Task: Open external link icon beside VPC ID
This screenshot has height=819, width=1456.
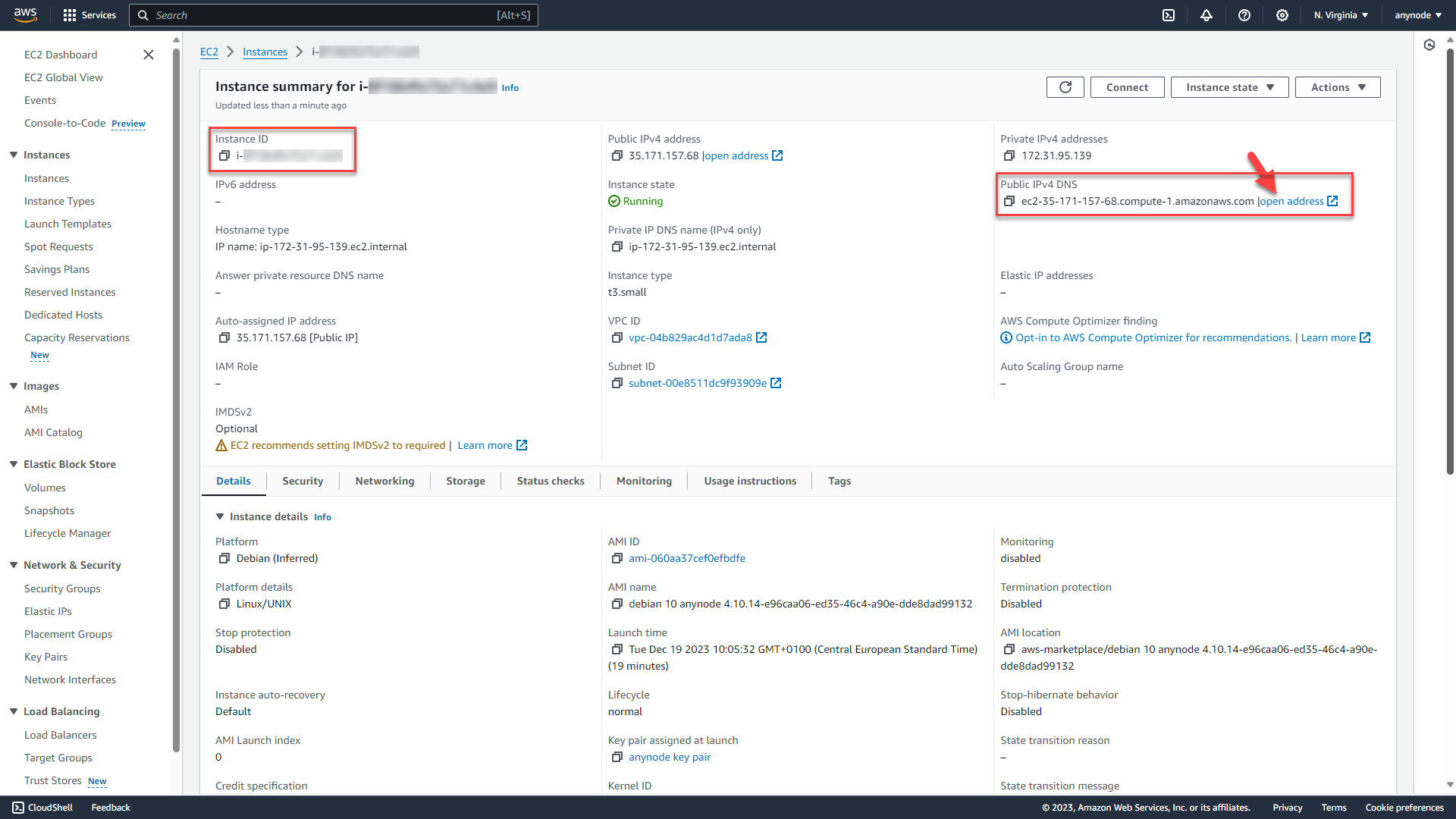Action: pyautogui.click(x=761, y=337)
